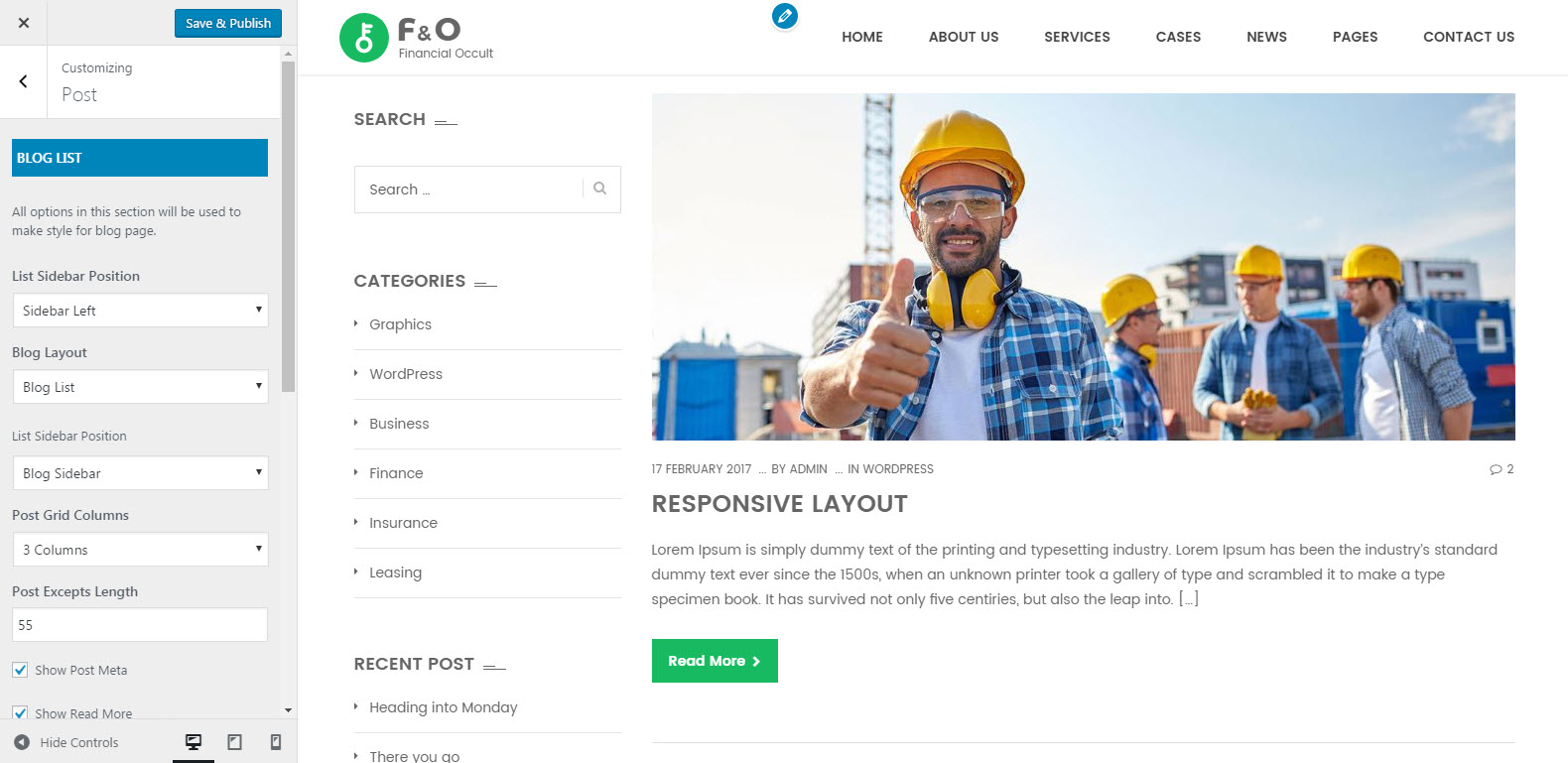Open the SERVICES menu item

click(x=1077, y=37)
